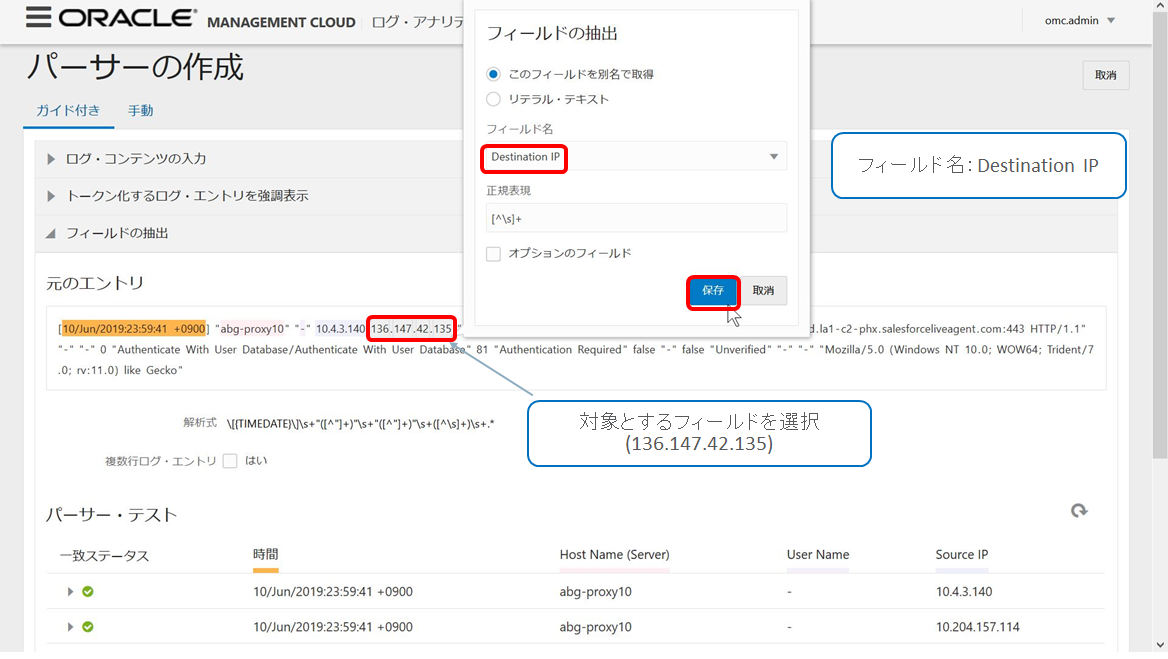Click the parse expression text next to '解析式'
Image resolution: width=1168 pixels, height=659 pixels.
pos(361,424)
